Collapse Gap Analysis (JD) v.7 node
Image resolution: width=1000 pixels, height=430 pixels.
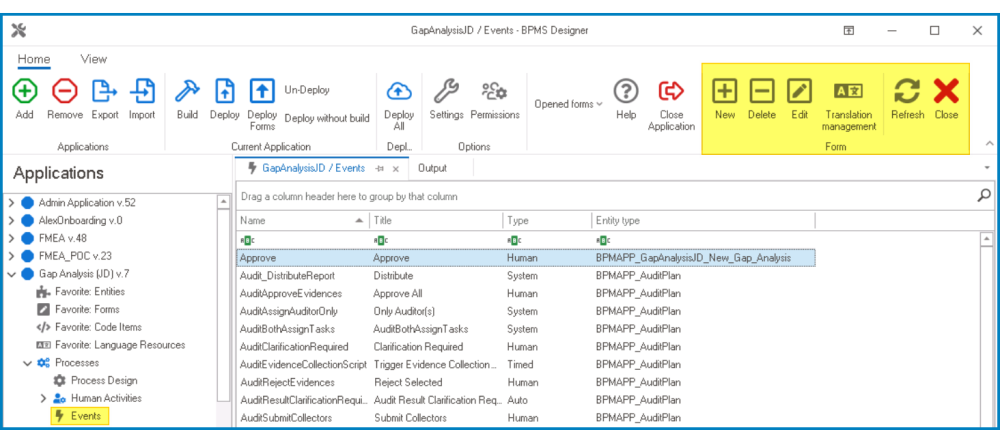11,274
